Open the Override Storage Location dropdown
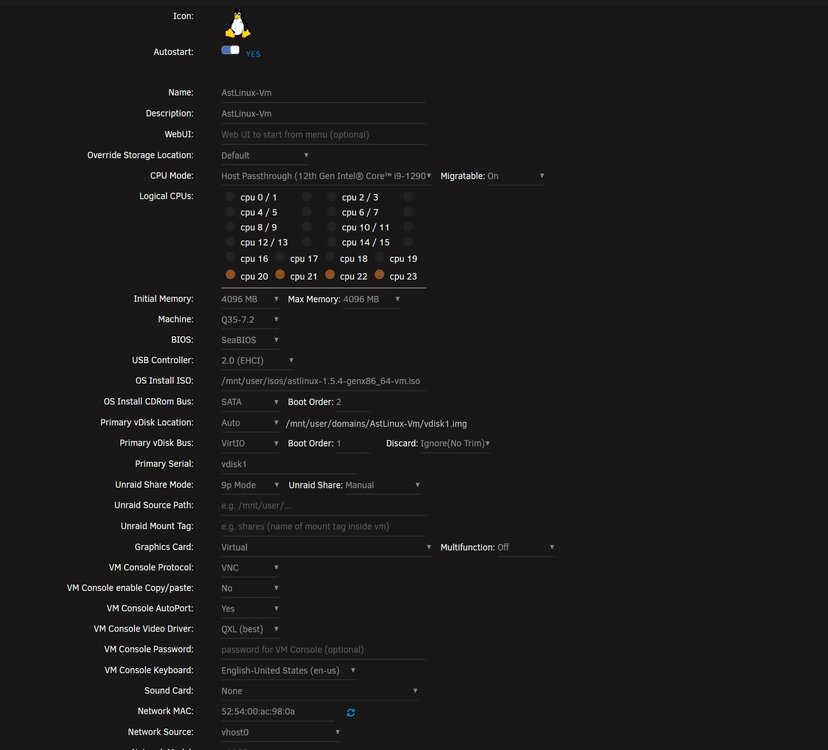This screenshot has width=828, height=750. pyautogui.click(x=265, y=156)
